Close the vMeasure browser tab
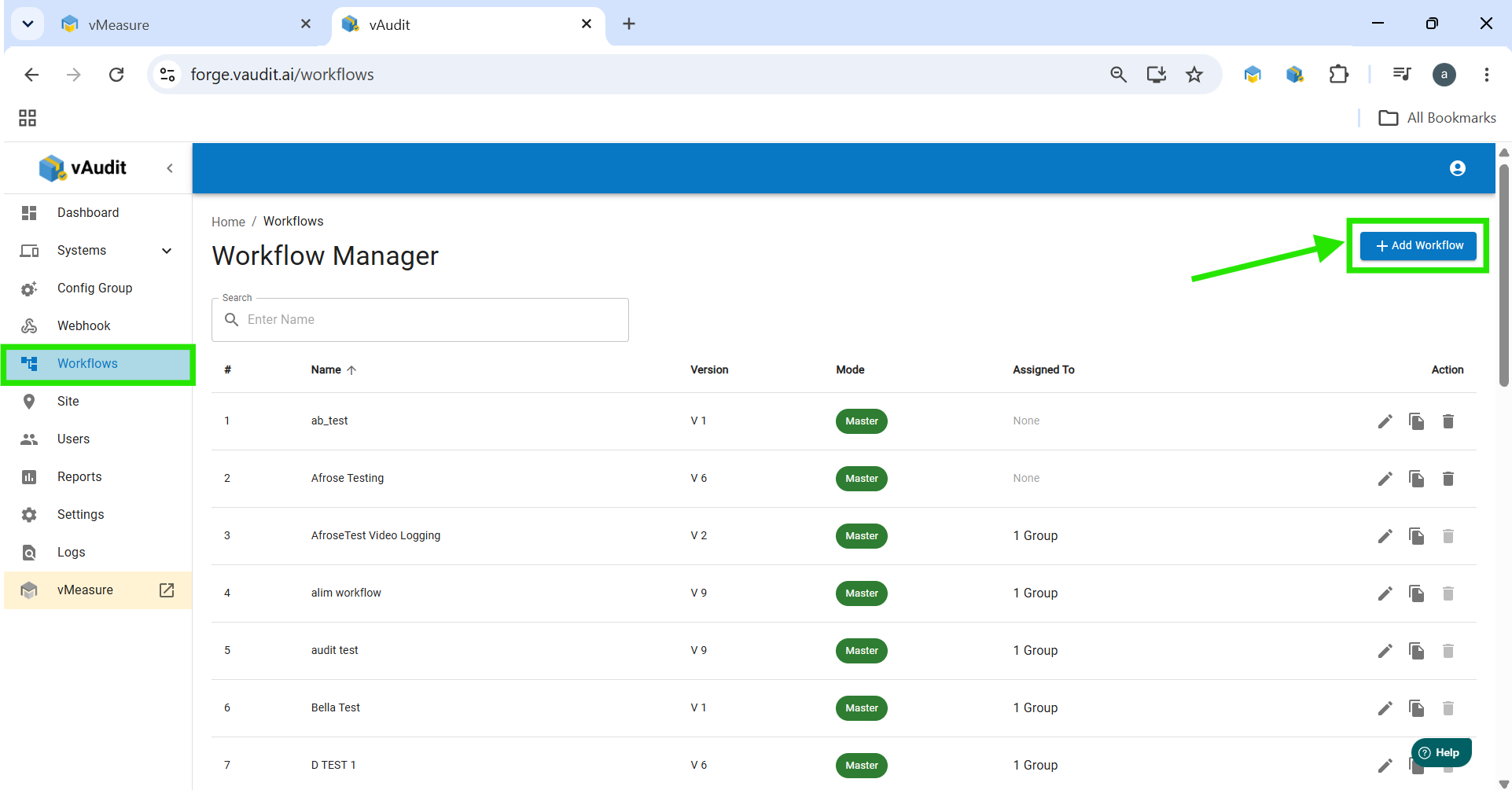The height and width of the screenshot is (790, 1512). tap(306, 24)
